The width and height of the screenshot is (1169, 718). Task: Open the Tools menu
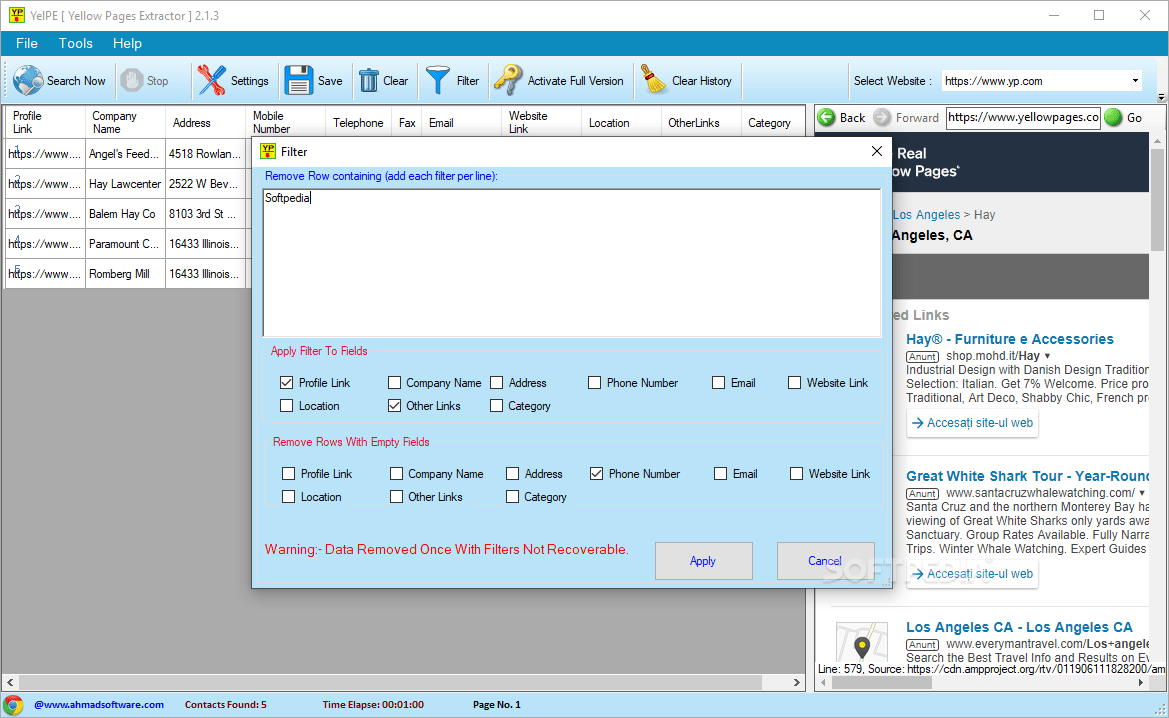(x=75, y=43)
